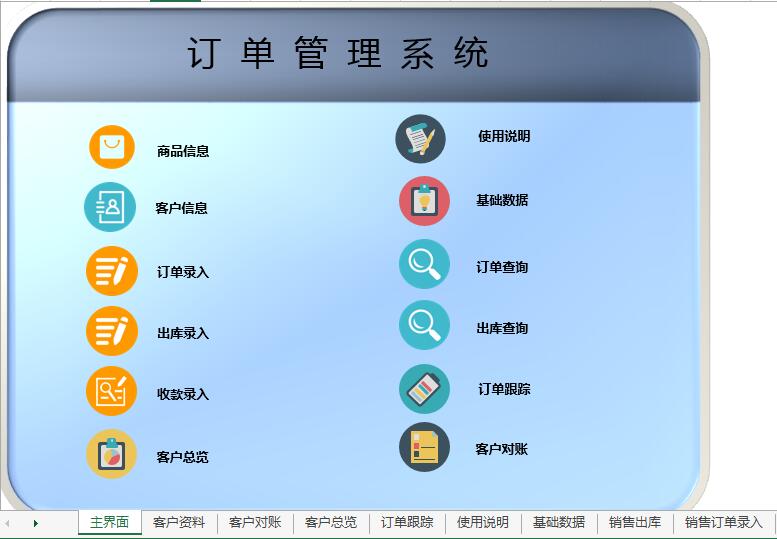Screen dimensions: 777x539
Task: Click the 收款录入 orange icon
Action: click(111, 392)
